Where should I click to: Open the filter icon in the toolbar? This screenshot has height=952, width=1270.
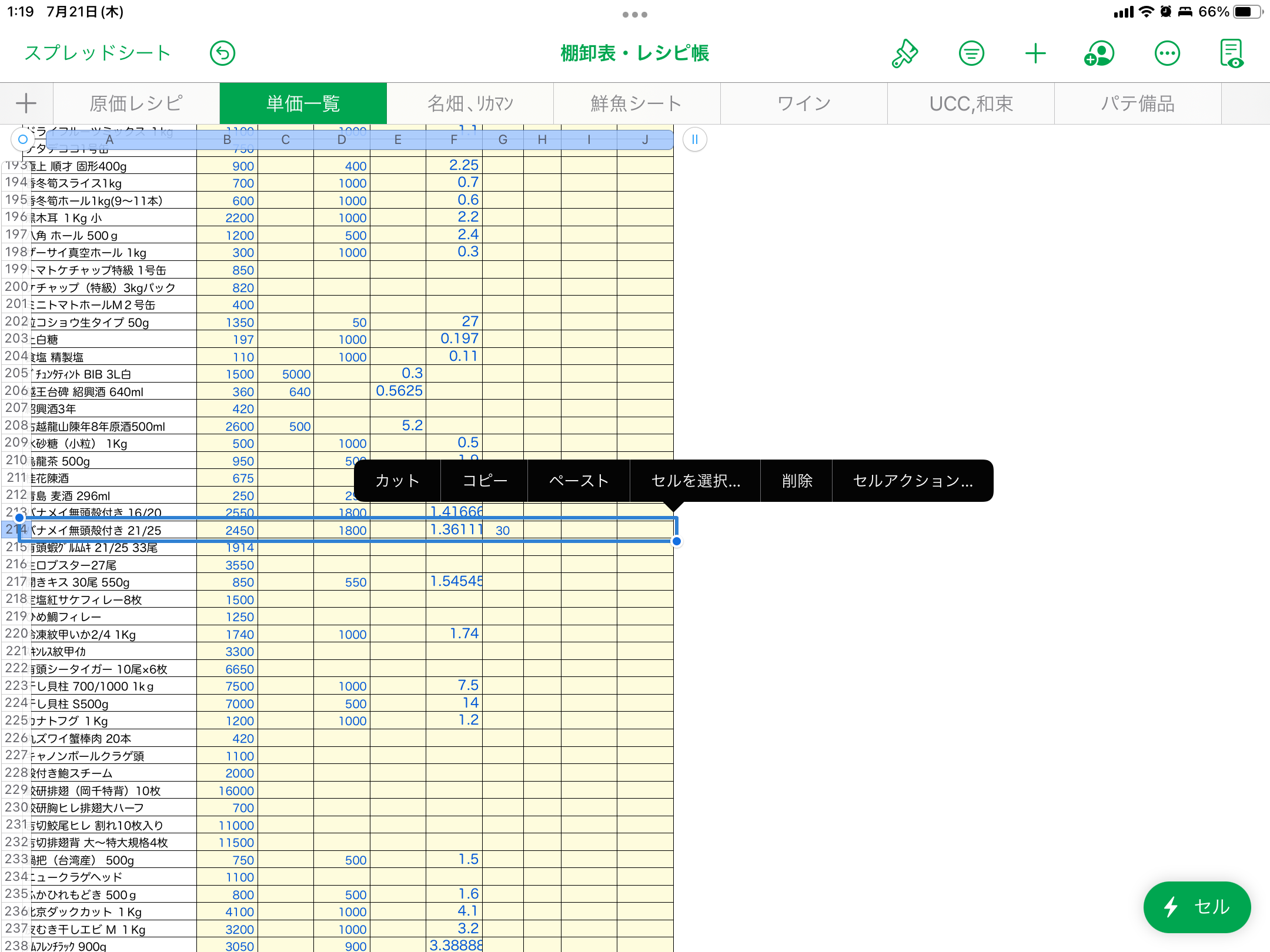click(x=971, y=53)
